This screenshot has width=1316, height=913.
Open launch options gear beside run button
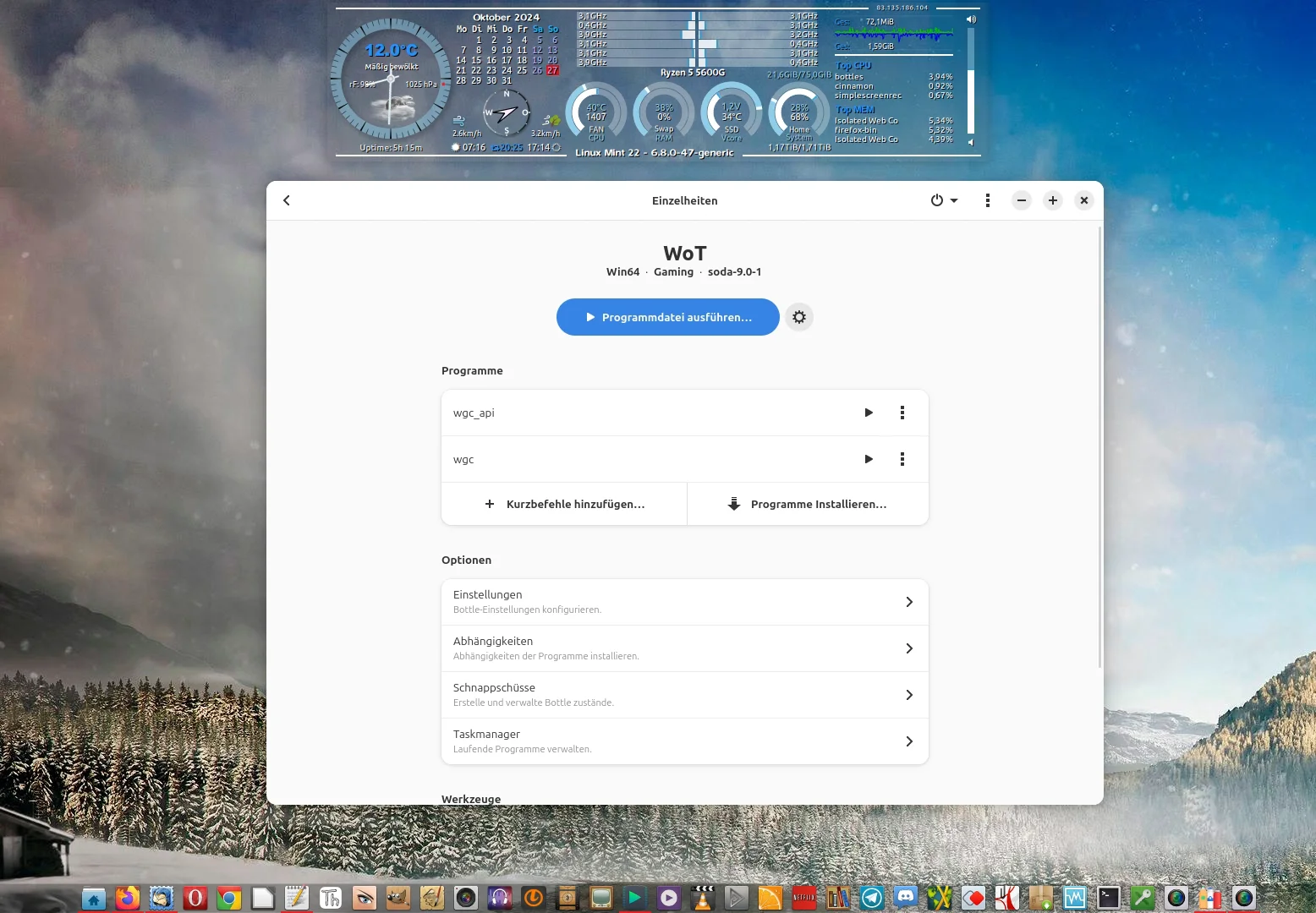(x=799, y=317)
